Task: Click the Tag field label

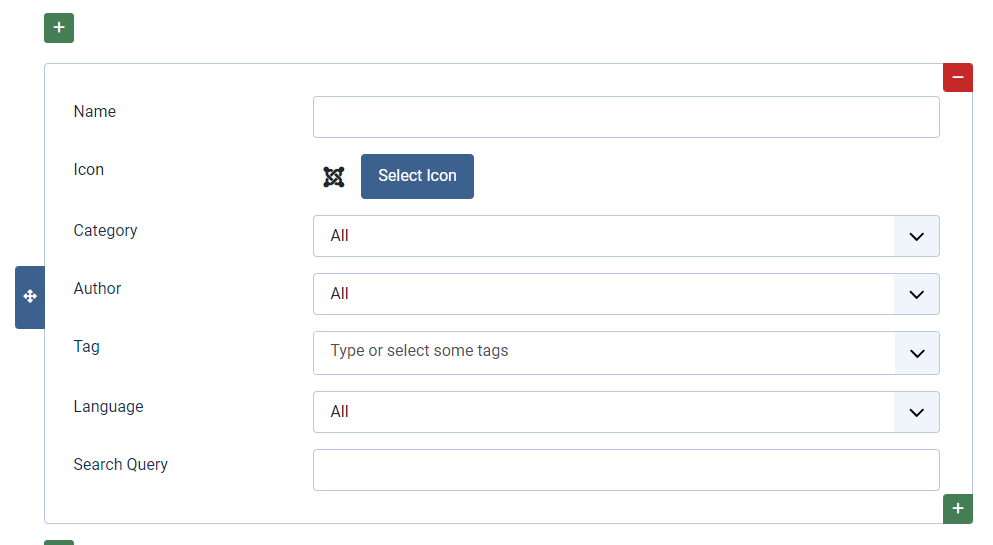Action: pyautogui.click(x=87, y=347)
